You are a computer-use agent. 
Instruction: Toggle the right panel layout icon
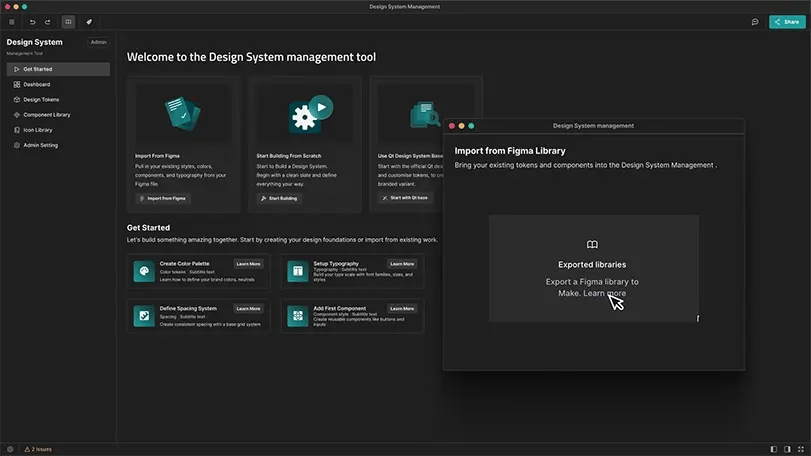787,449
